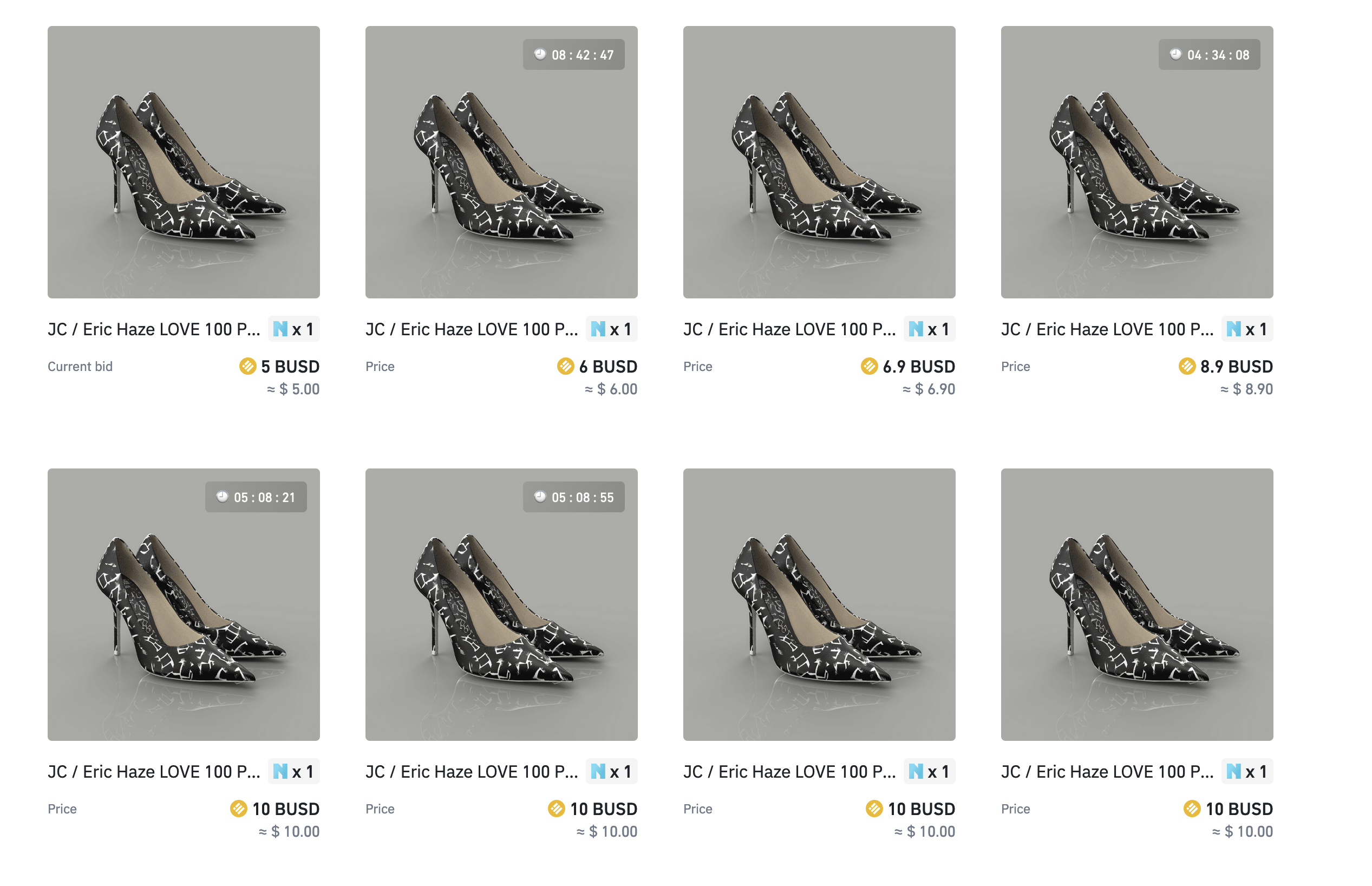
Task: Click the N x 1 badge on the 5 BUSD item
Action: [294, 329]
